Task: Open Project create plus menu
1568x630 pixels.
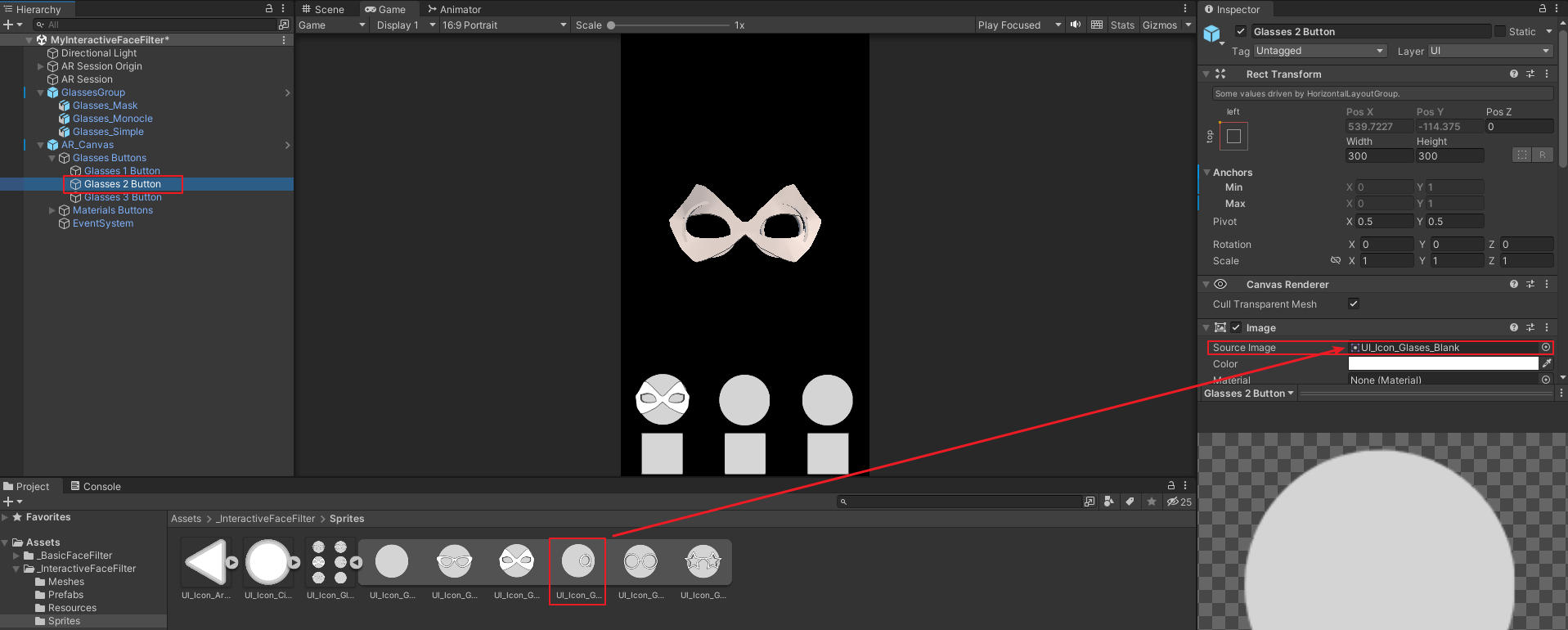Action: (12, 502)
